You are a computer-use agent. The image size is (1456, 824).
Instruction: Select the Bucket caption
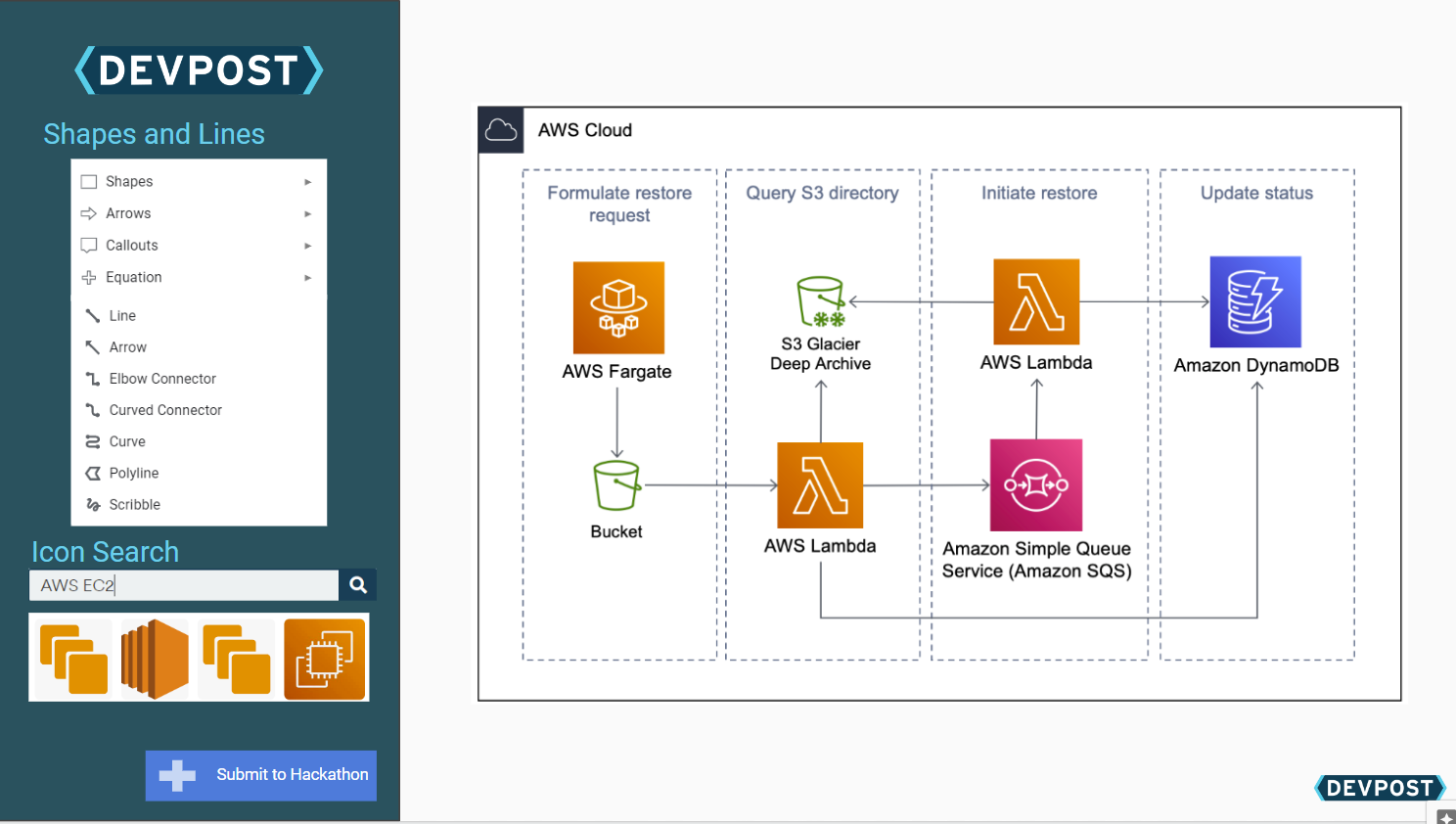(616, 531)
